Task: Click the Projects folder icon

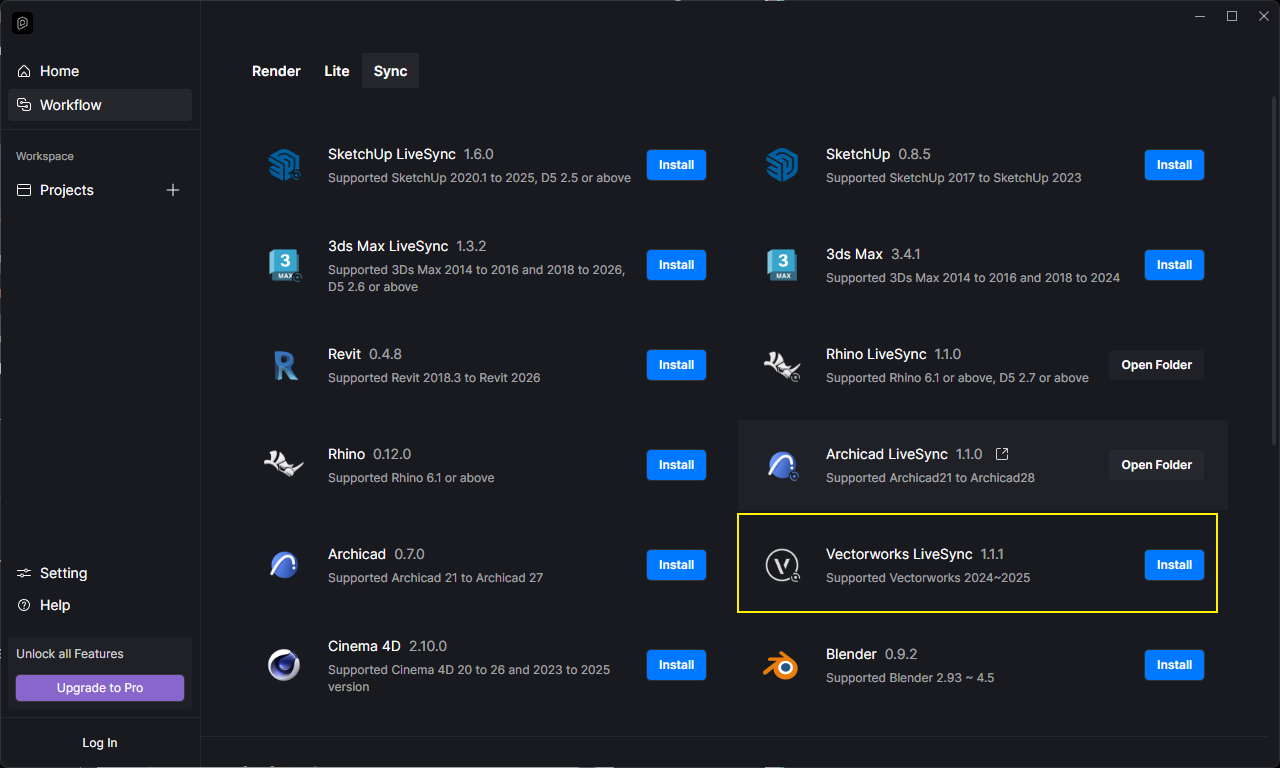Action: (24, 190)
